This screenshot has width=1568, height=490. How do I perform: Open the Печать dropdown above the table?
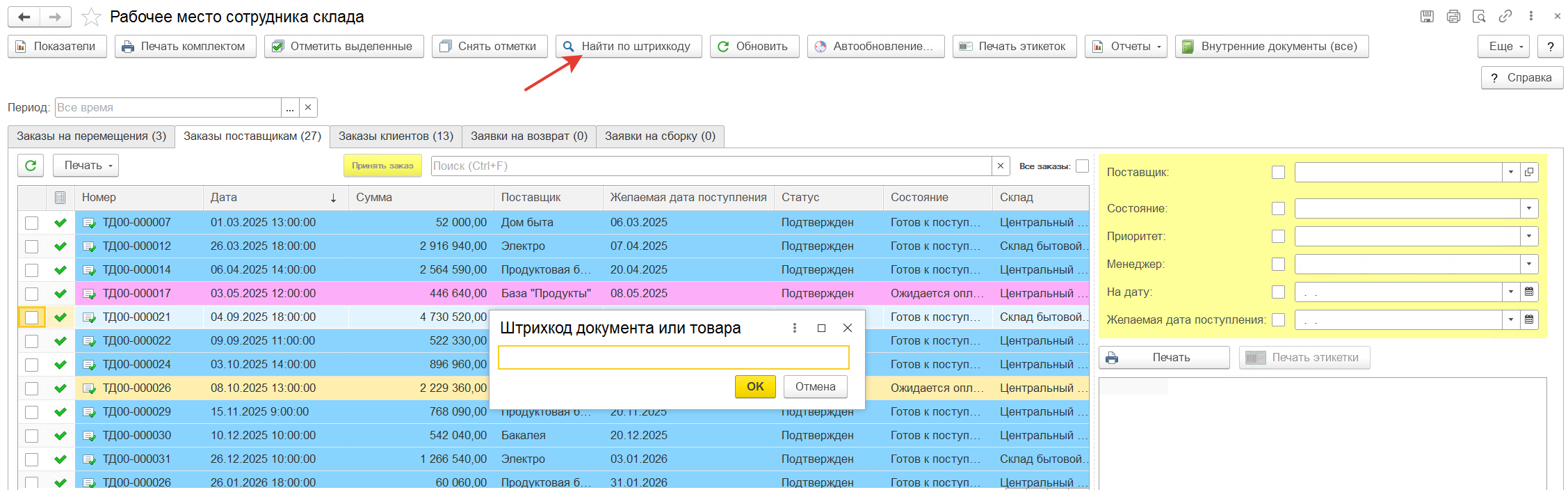[x=86, y=166]
